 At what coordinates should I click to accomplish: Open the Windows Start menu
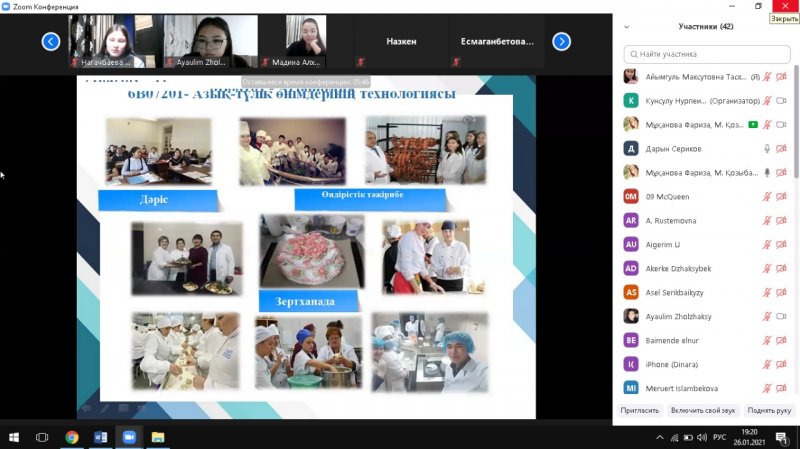(14, 437)
